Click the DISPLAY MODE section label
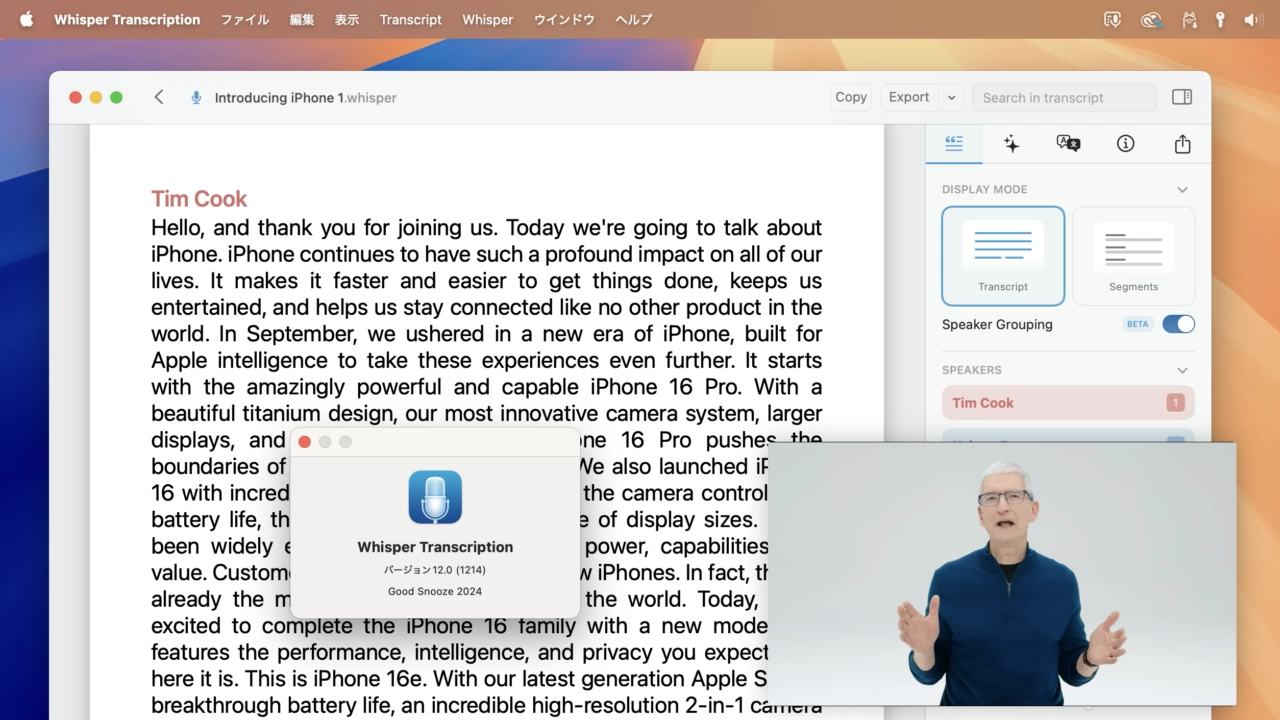This screenshot has width=1280, height=720. (x=984, y=189)
